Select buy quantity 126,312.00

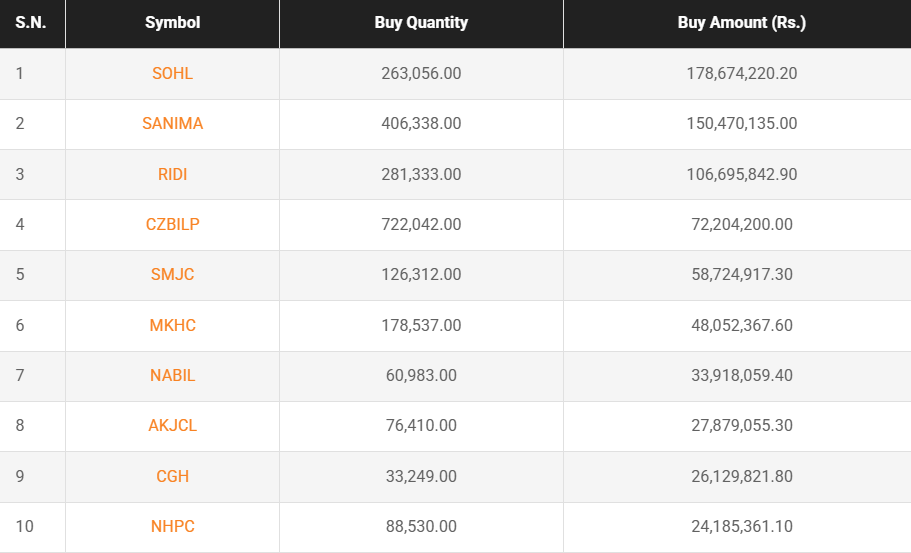coord(421,274)
